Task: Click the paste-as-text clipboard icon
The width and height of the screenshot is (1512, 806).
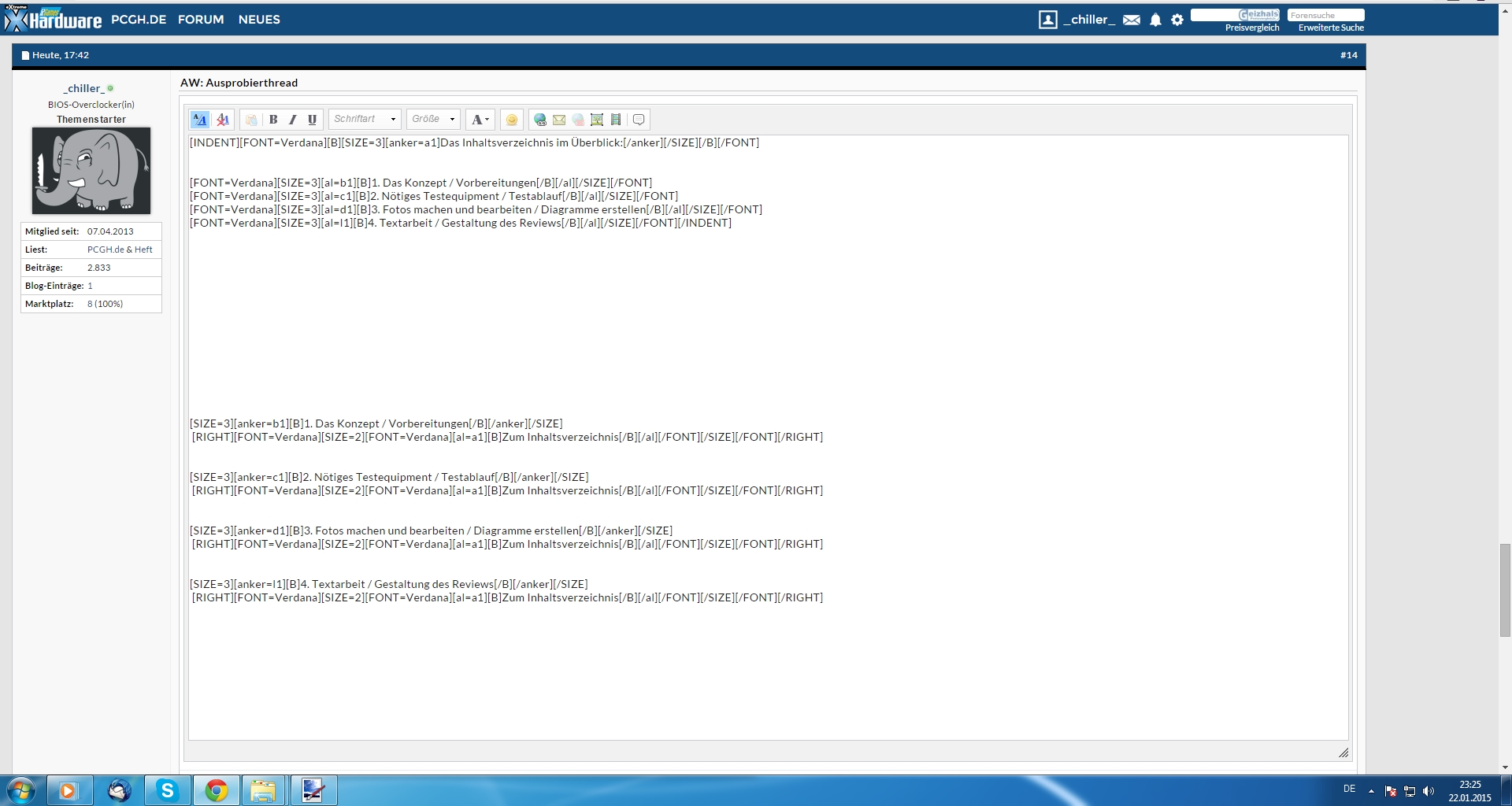Action: [x=251, y=120]
